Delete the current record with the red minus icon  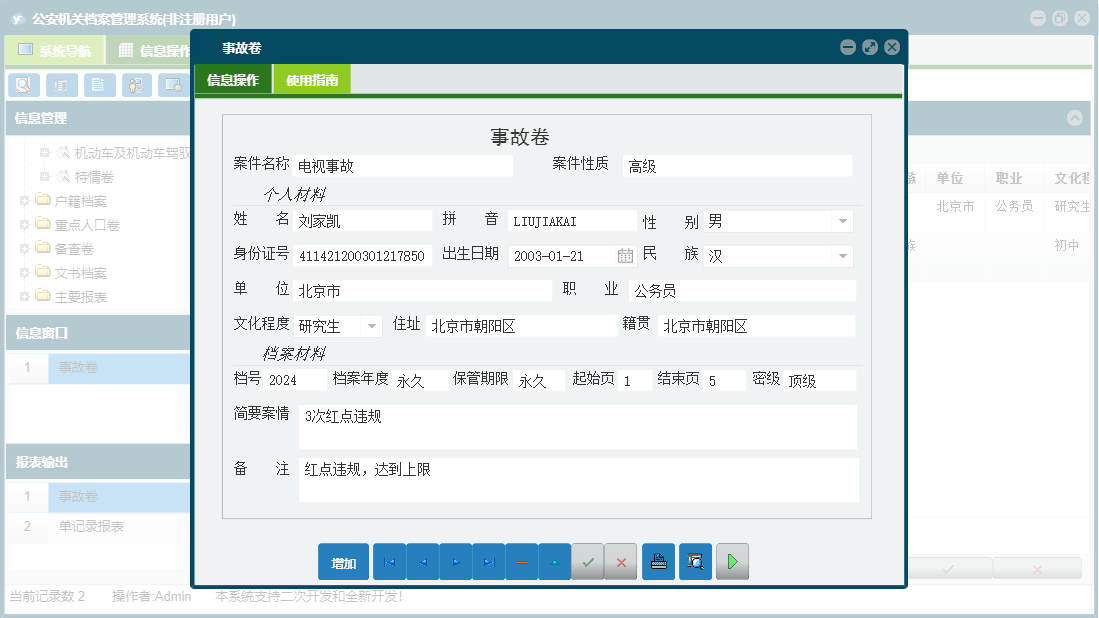point(521,561)
